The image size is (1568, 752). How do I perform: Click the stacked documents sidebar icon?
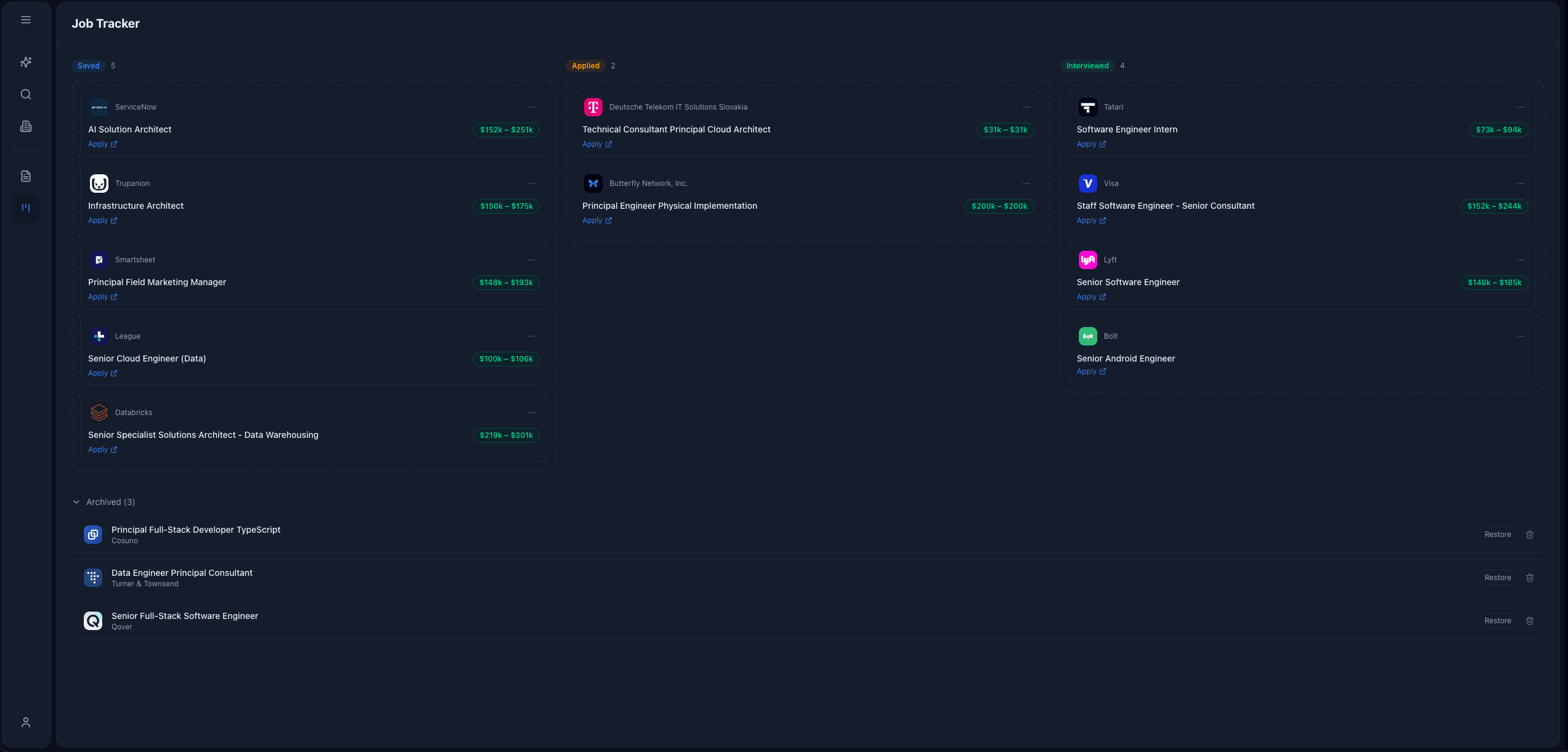(x=26, y=126)
